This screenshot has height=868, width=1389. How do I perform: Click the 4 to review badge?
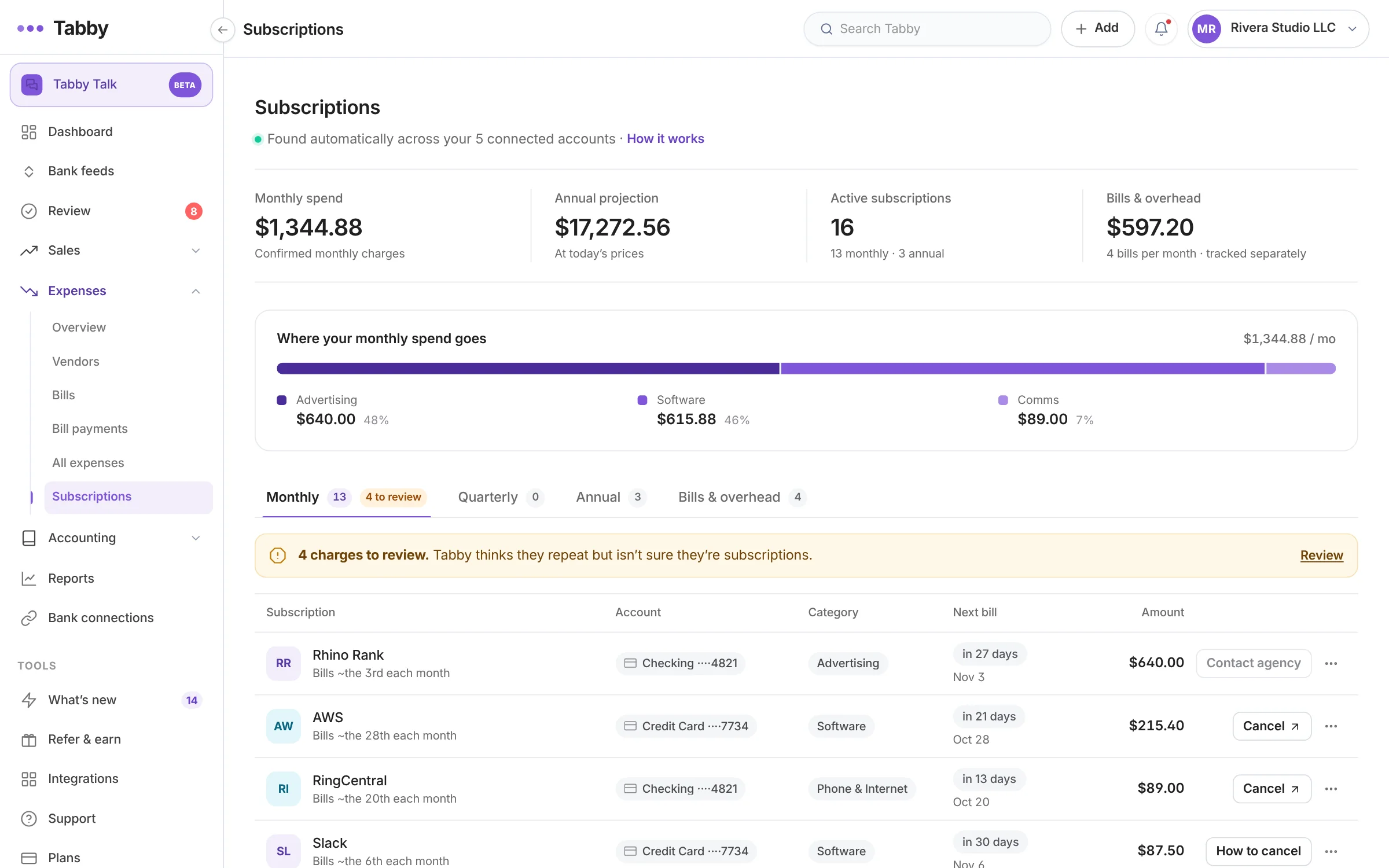(393, 497)
